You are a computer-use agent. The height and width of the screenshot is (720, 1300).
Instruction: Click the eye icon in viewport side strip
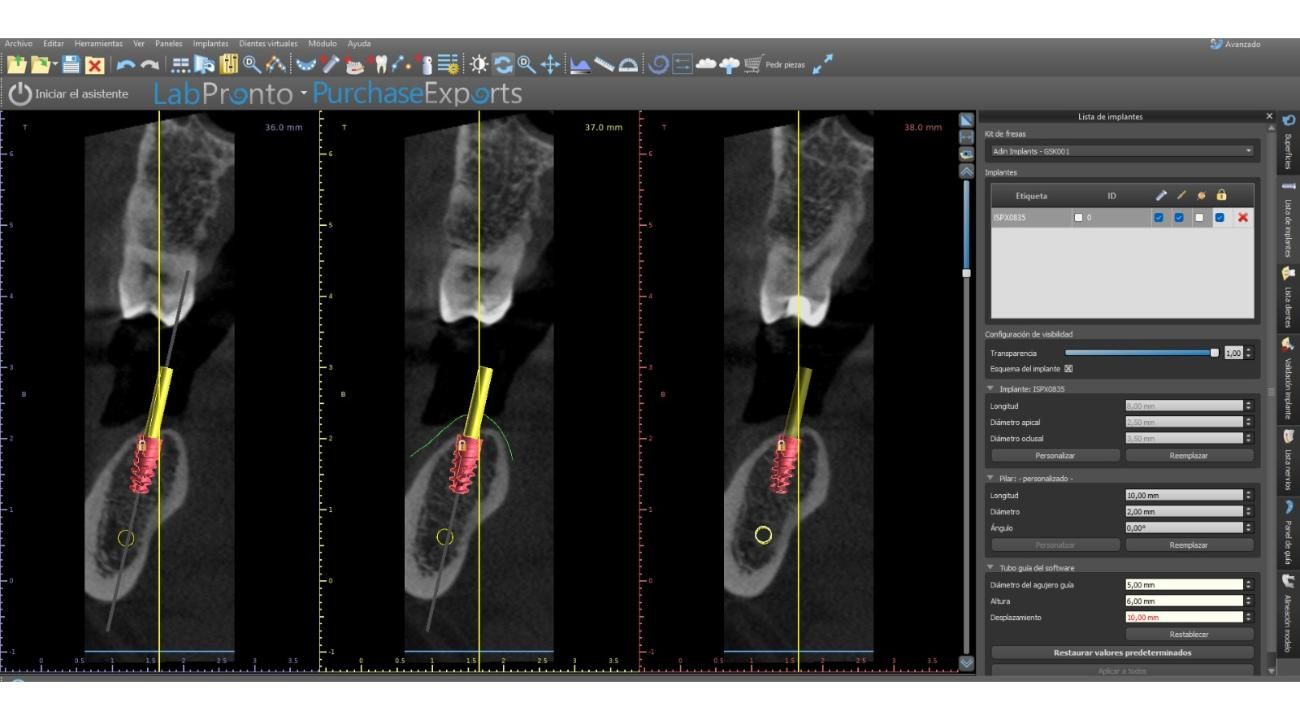pyautogui.click(x=966, y=153)
